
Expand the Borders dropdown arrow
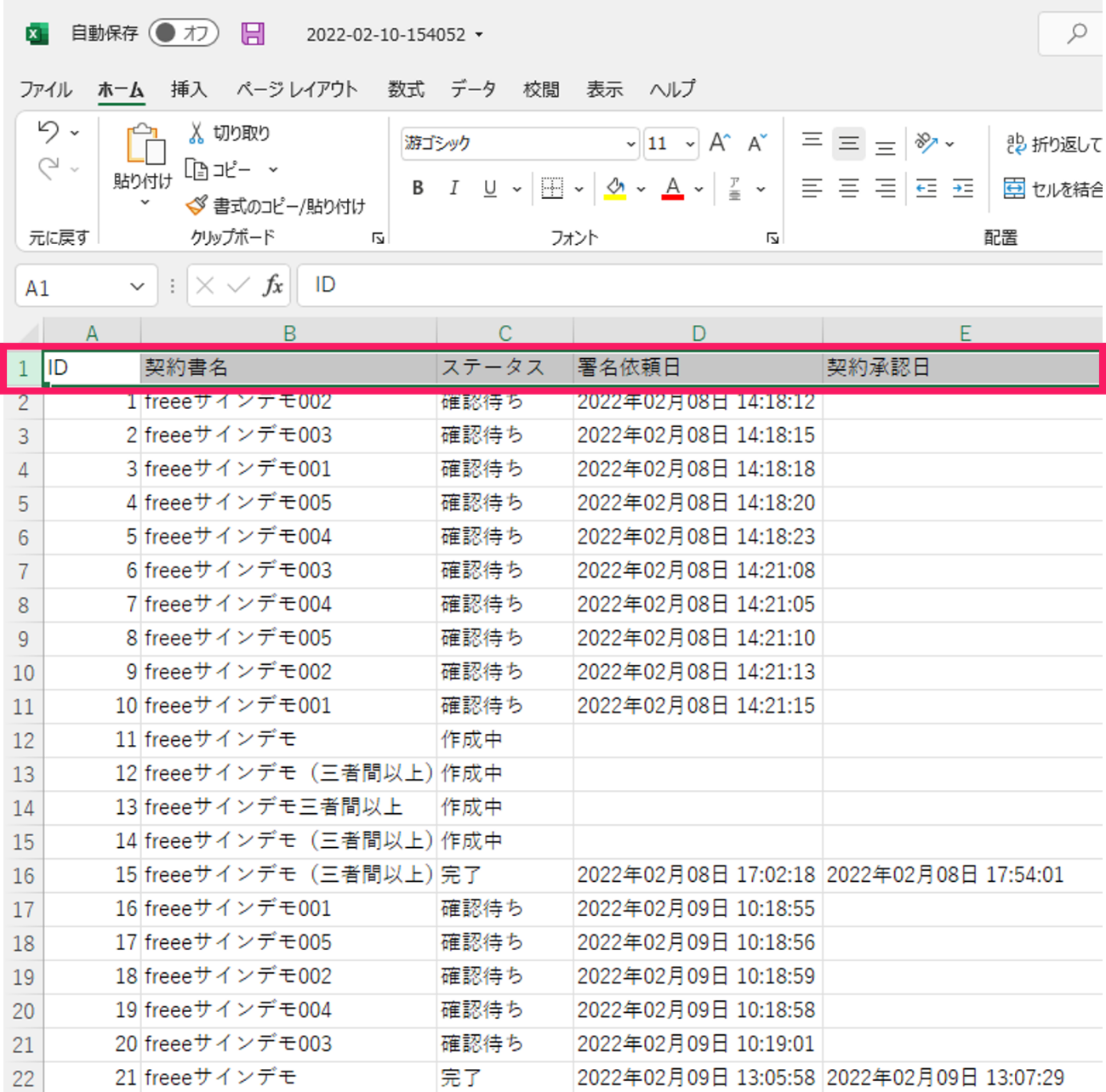(579, 189)
